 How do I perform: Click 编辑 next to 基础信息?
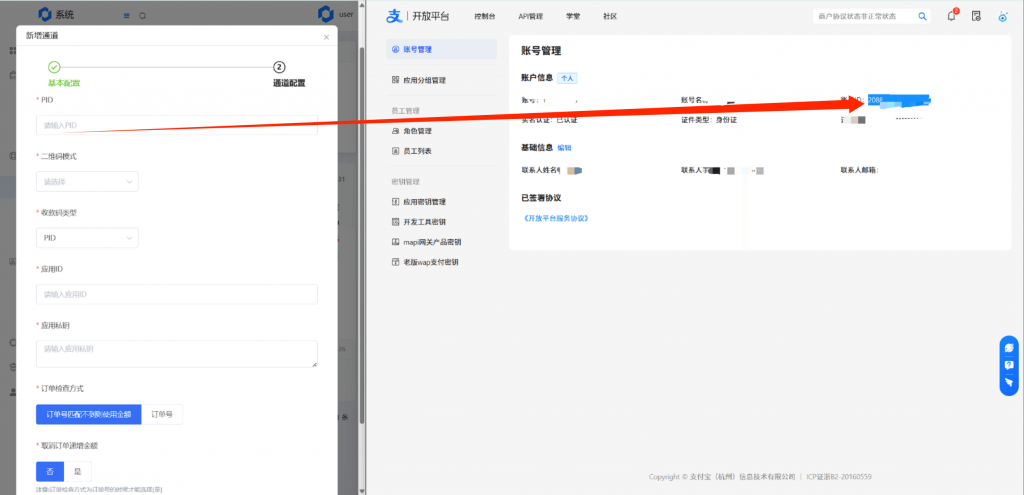pyautogui.click(x=564, y=147)
